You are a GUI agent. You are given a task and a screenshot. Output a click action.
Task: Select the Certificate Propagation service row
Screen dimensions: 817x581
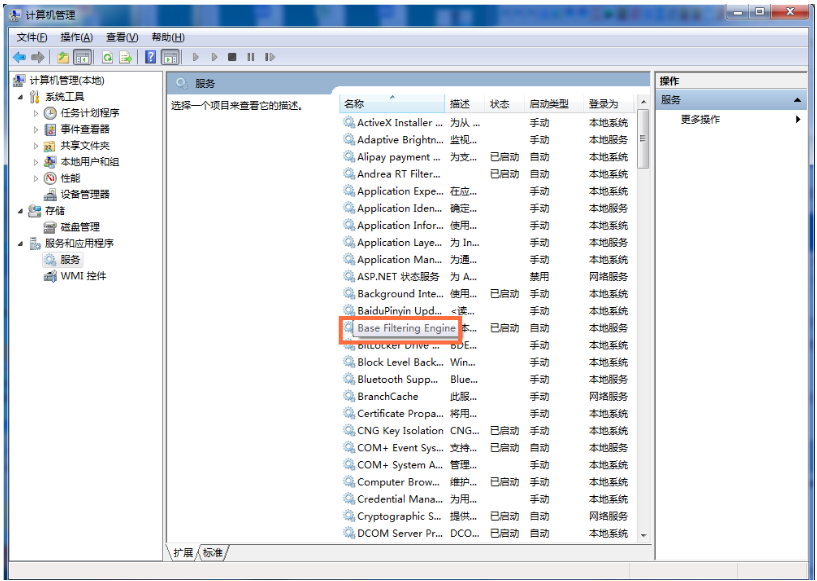coord(487,413)
